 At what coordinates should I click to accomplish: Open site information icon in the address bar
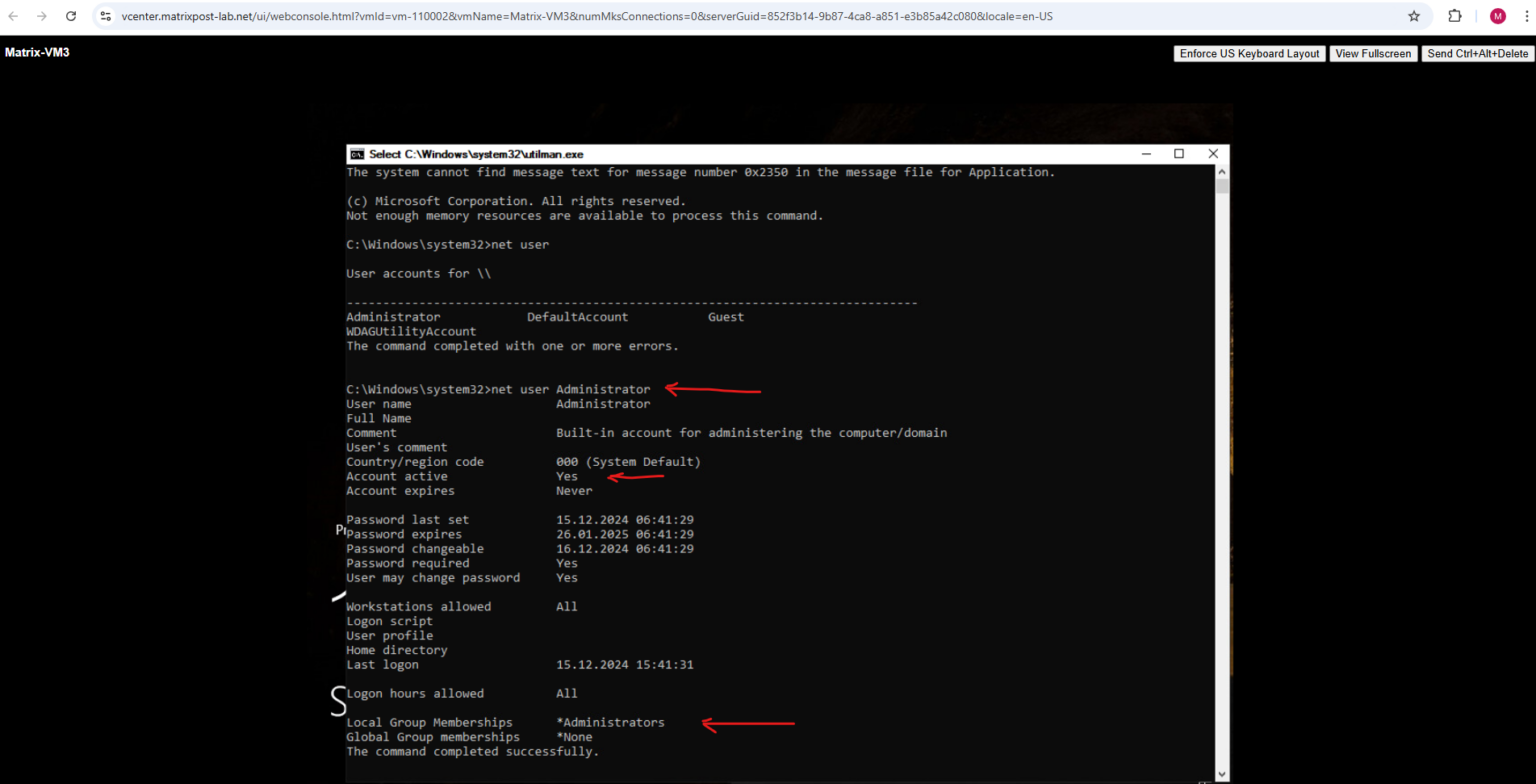click(x=105, y=16)
